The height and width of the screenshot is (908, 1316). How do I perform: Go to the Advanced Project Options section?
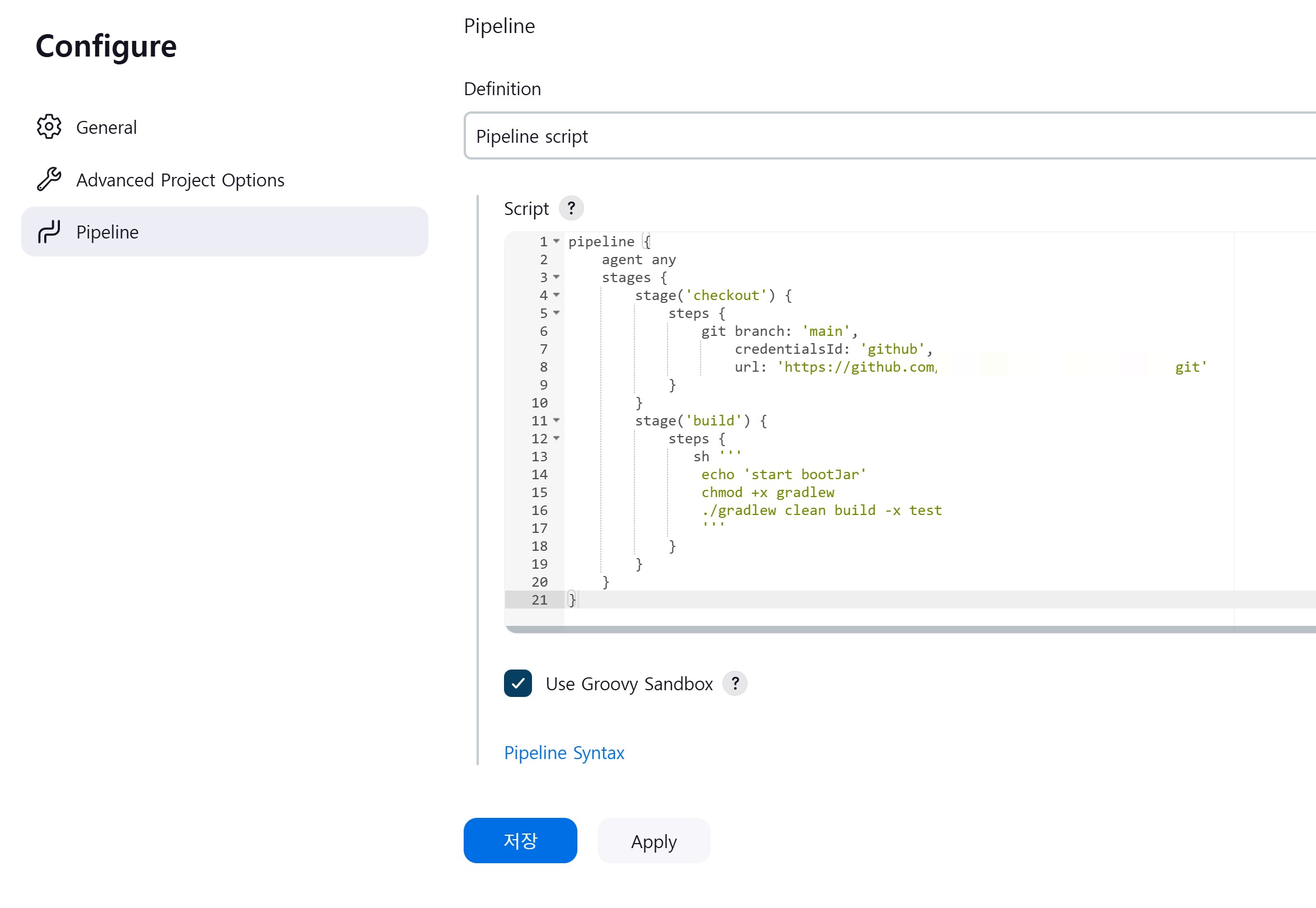click(180, 180)
